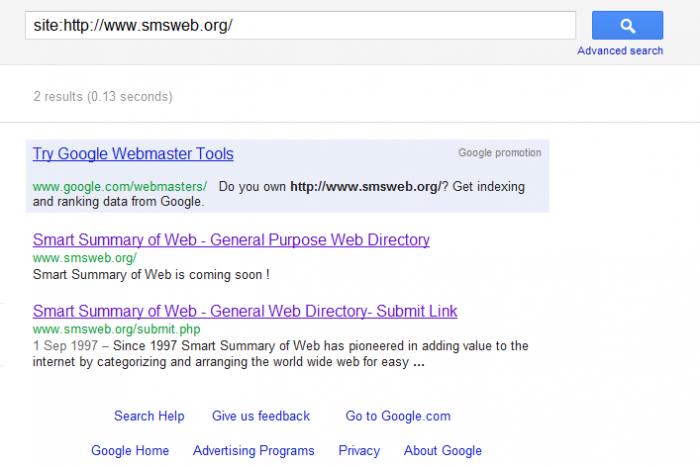Screen dimensions: 700x467
Task: Click the www.google.com/webmasters/ green URL
Action: [119, 186]
